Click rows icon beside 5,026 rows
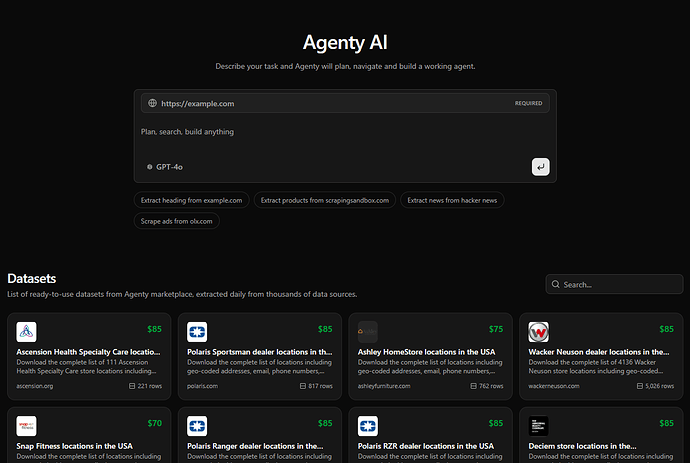This screenshot has width=690, height=463. click(x=640, y=386)
